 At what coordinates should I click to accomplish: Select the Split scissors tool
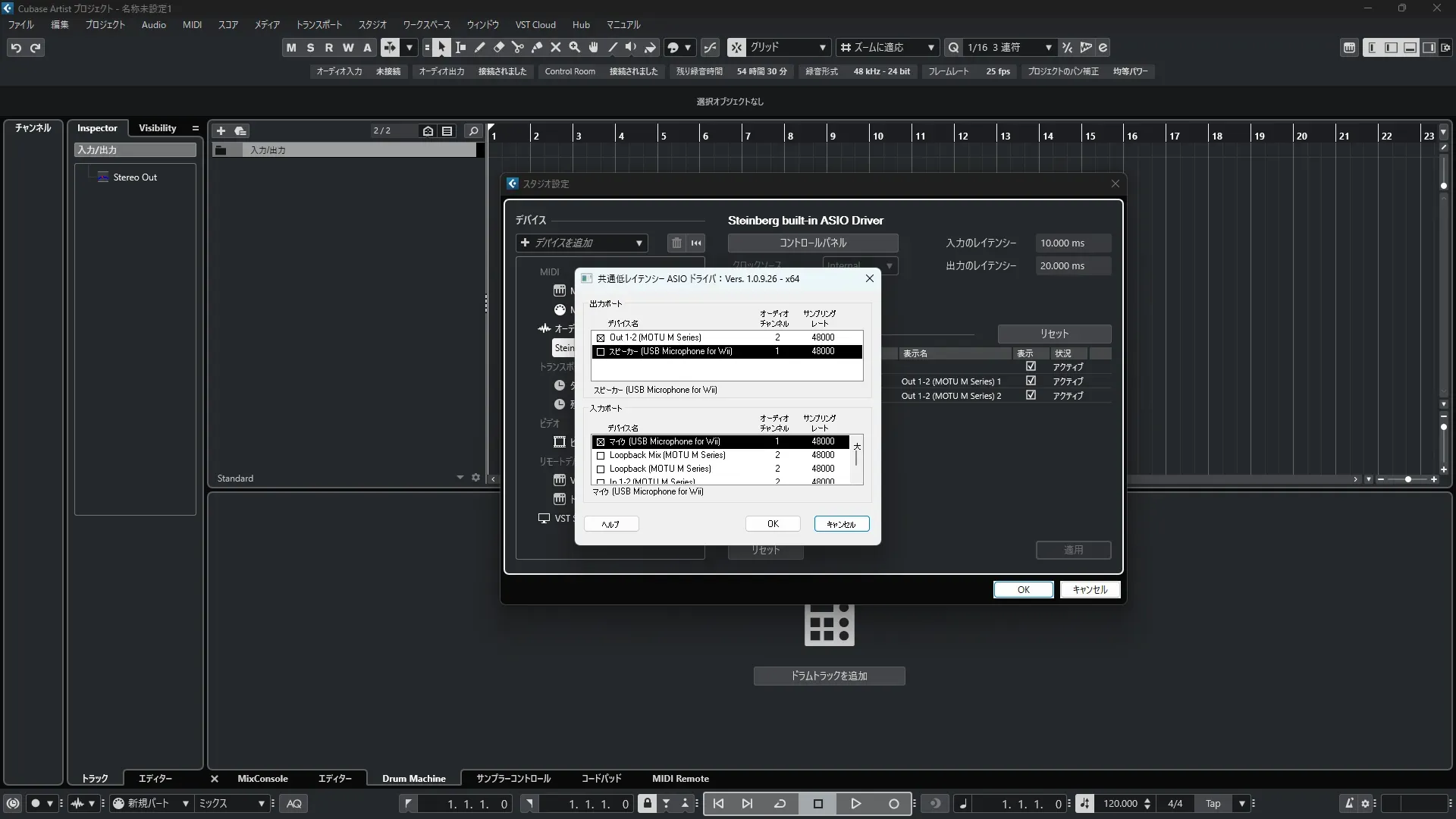pos(517,47)
